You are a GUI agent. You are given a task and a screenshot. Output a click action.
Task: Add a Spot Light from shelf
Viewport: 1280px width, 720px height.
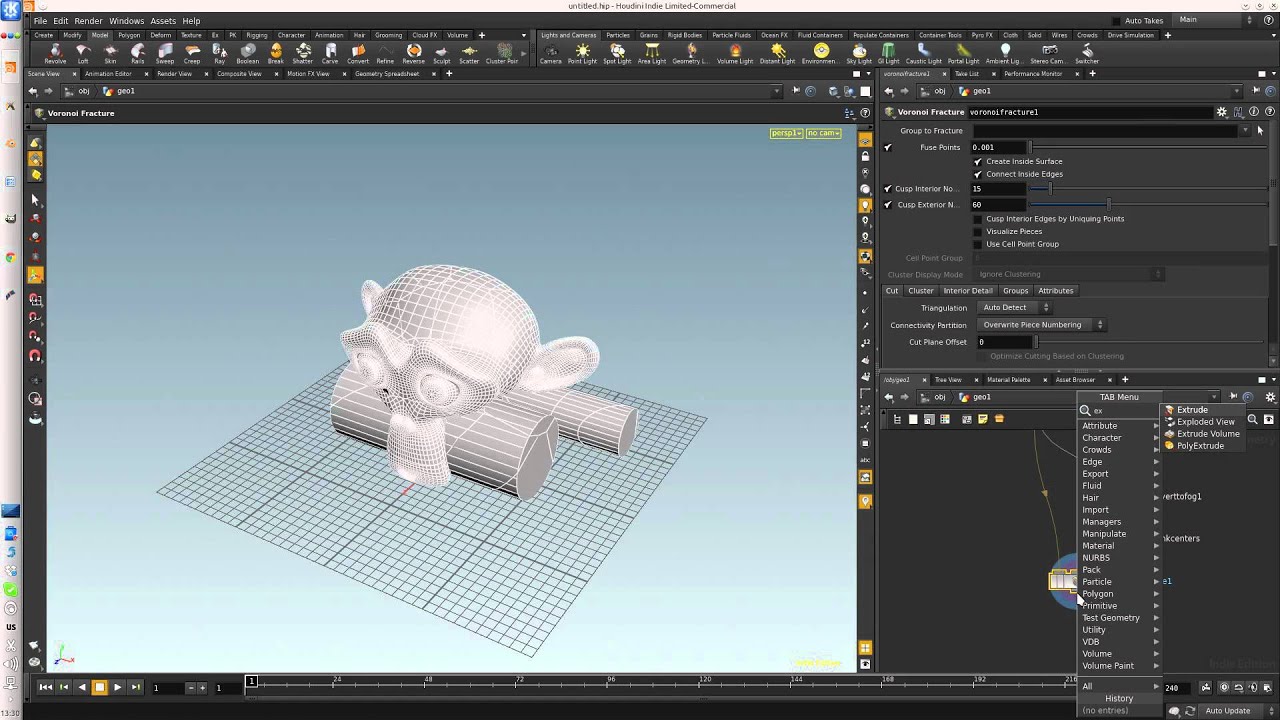click(x=617, y=54)
